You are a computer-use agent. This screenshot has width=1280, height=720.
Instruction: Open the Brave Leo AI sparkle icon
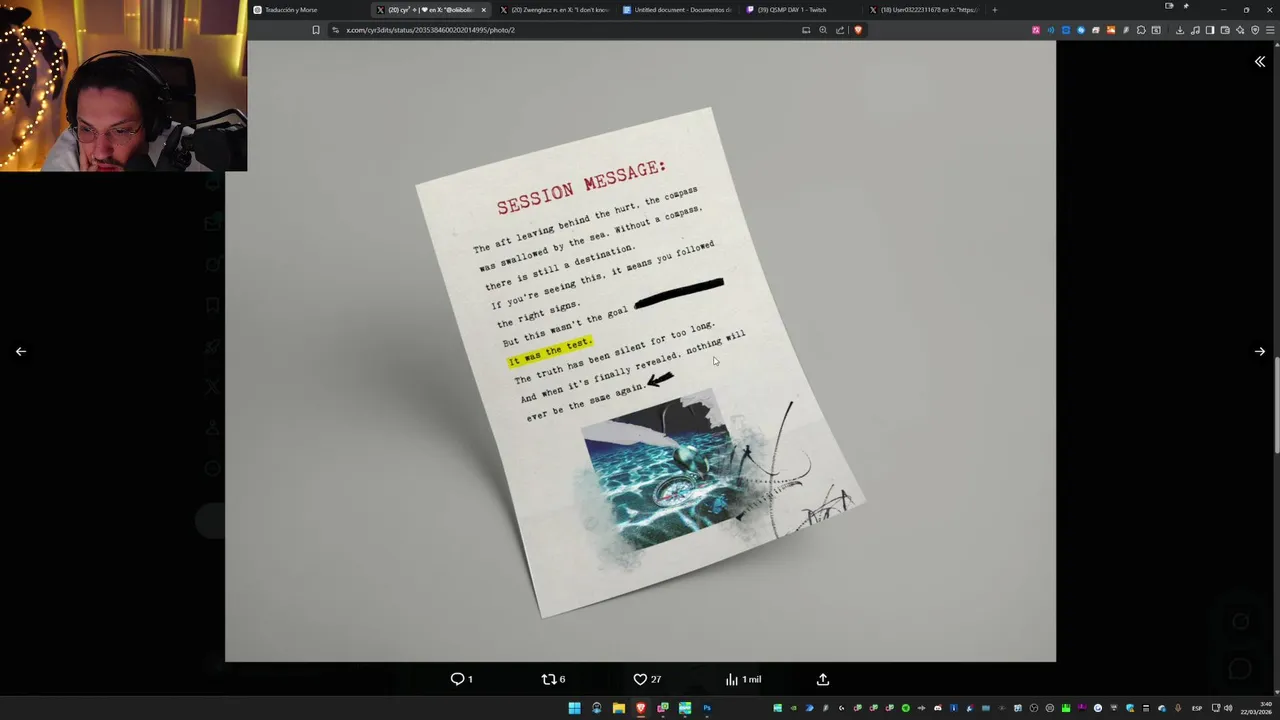1240,30
